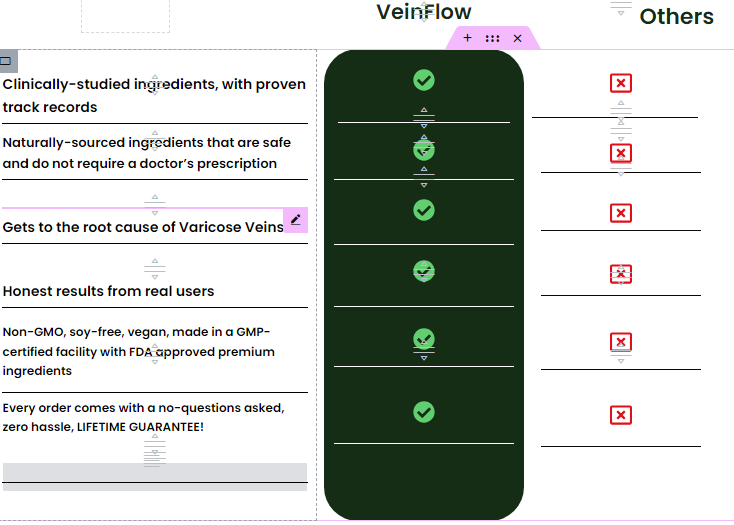Click the gray spacer block below the guarantee text

pos(154,473)
